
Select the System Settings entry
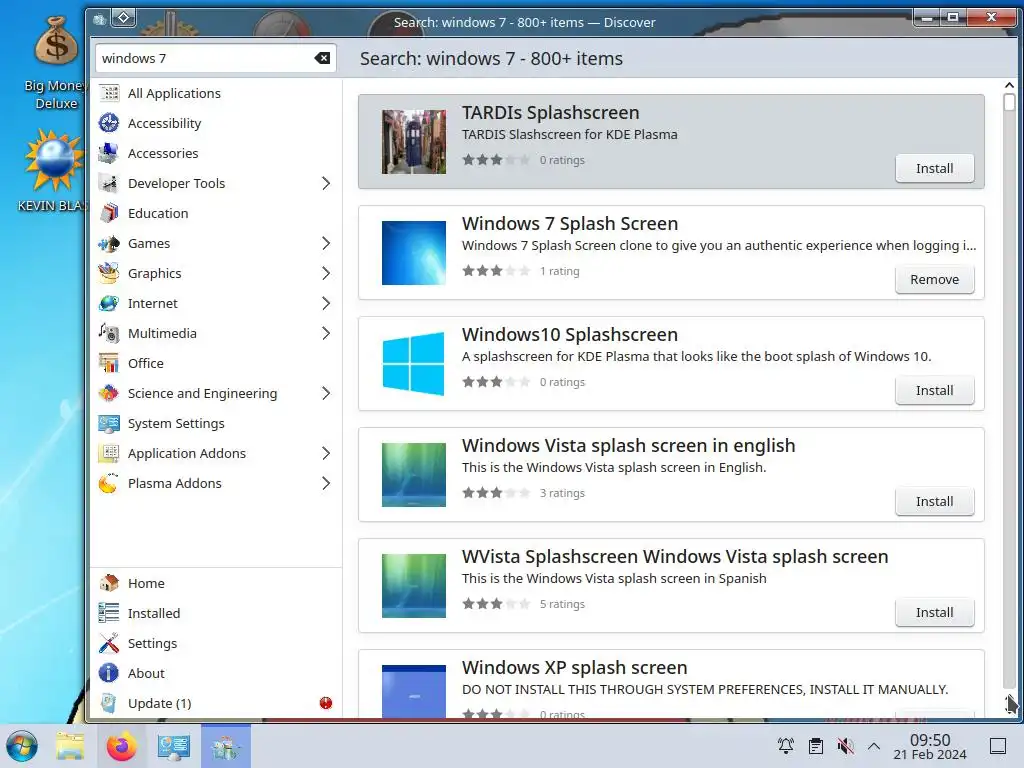(x=216, y=424)
